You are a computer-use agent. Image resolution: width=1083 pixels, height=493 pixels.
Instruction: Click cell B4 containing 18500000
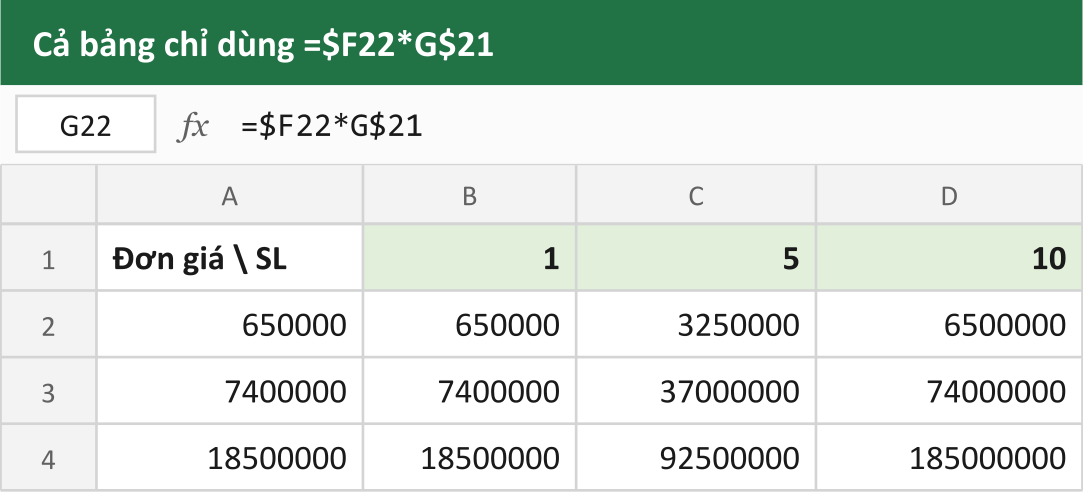[x=469, y=457]
